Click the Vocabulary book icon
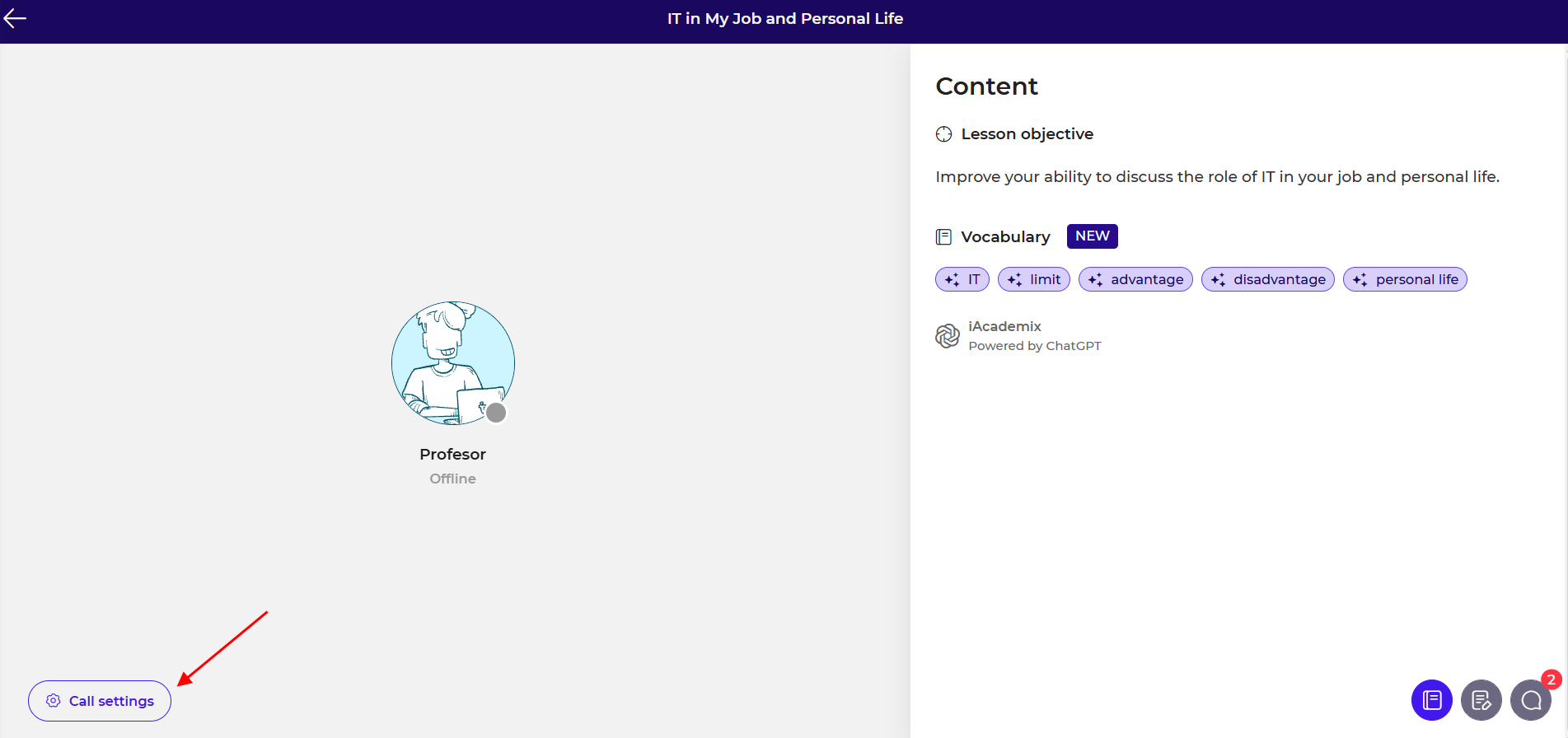 943,237
